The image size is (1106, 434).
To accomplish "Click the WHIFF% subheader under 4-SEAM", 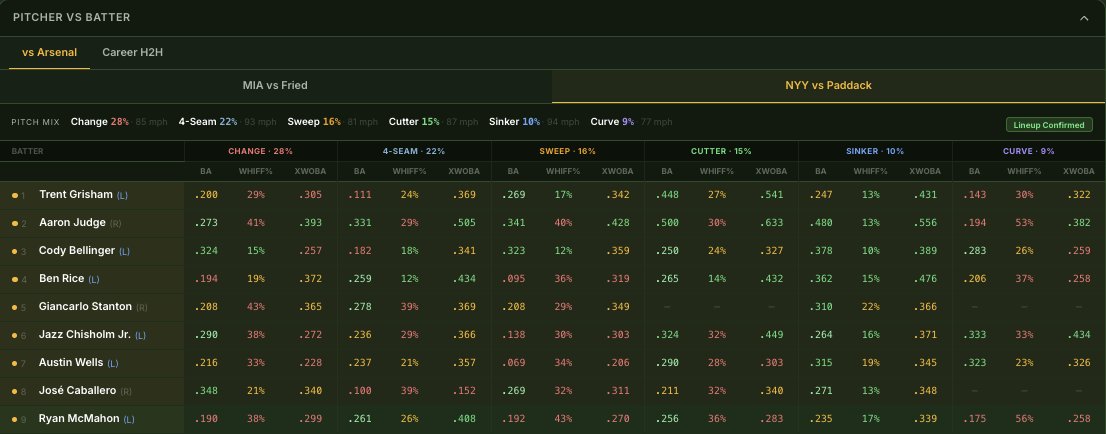I will coord(410,171).
